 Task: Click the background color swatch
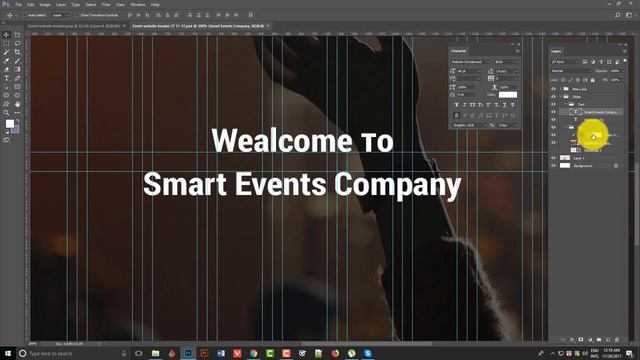point(16,130)
